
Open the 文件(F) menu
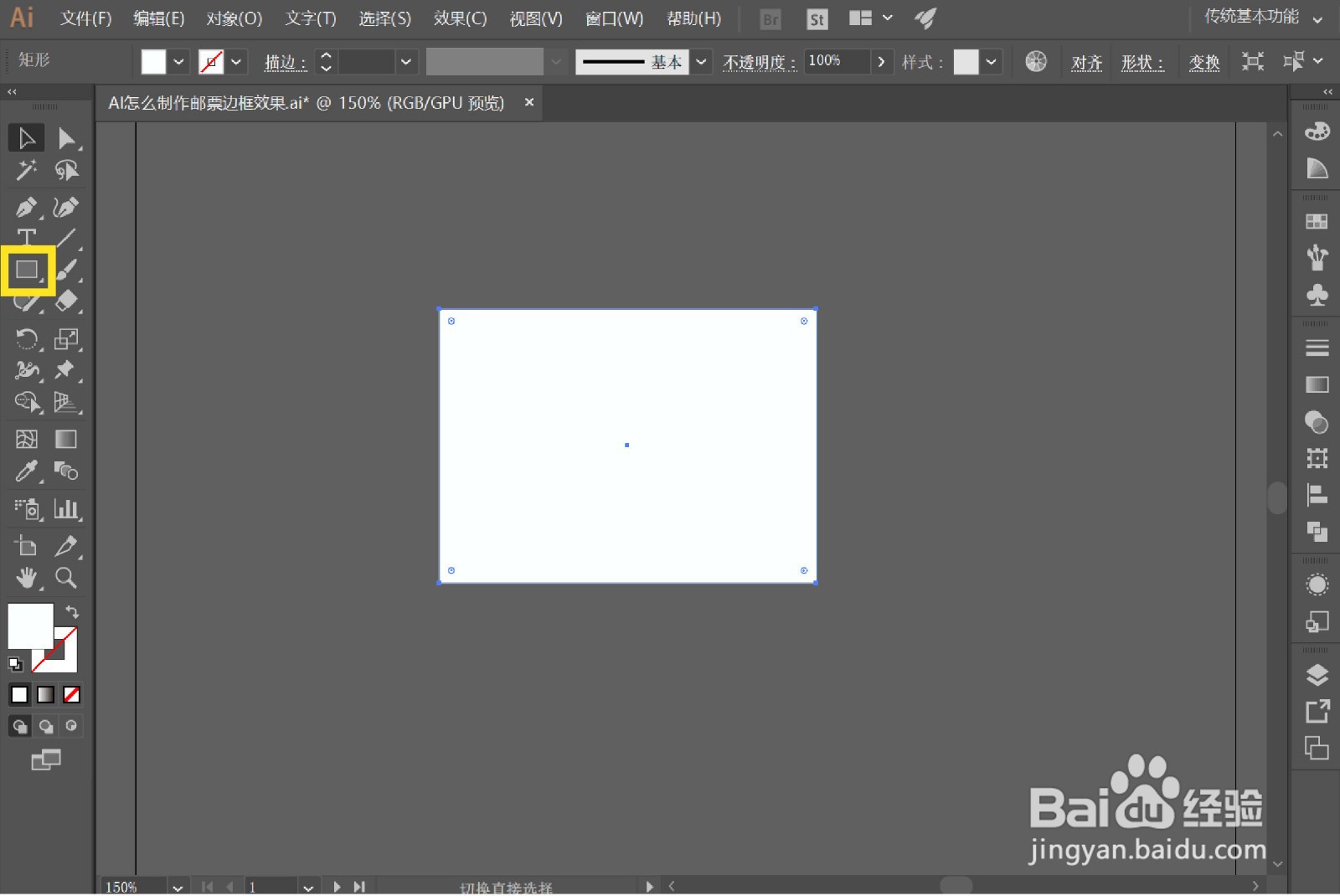86,18
